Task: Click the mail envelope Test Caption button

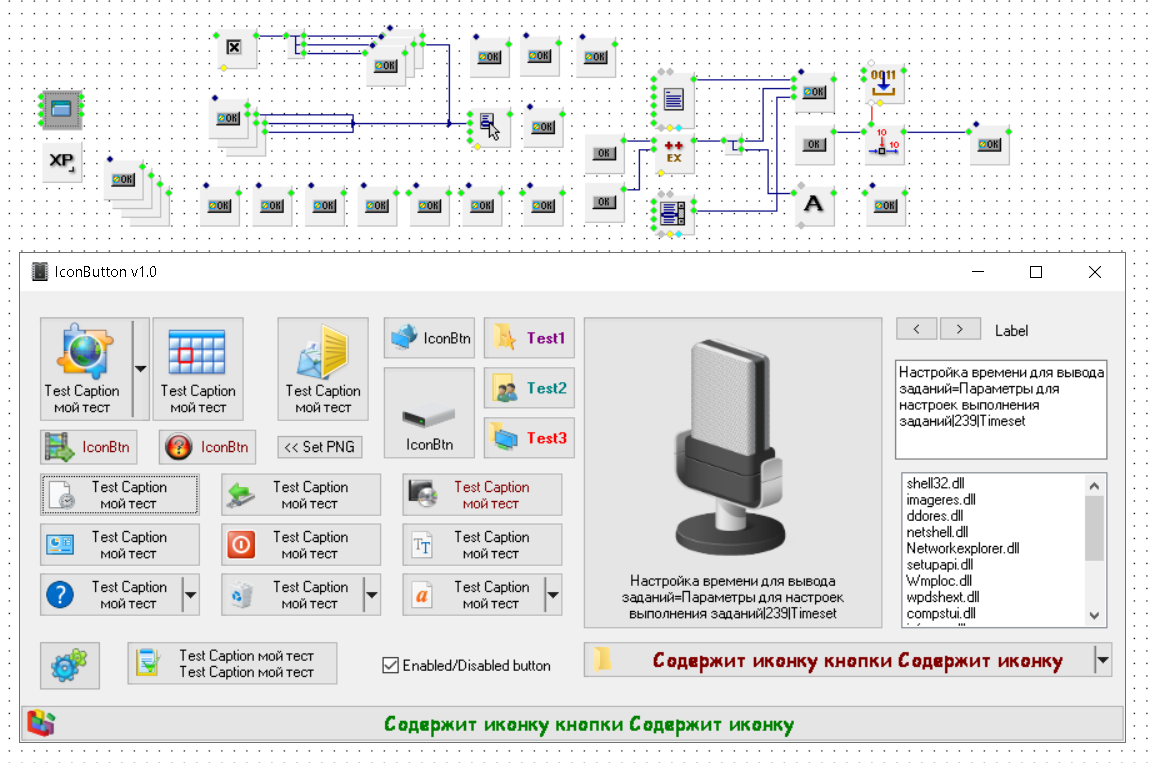Action: [322, 368]
